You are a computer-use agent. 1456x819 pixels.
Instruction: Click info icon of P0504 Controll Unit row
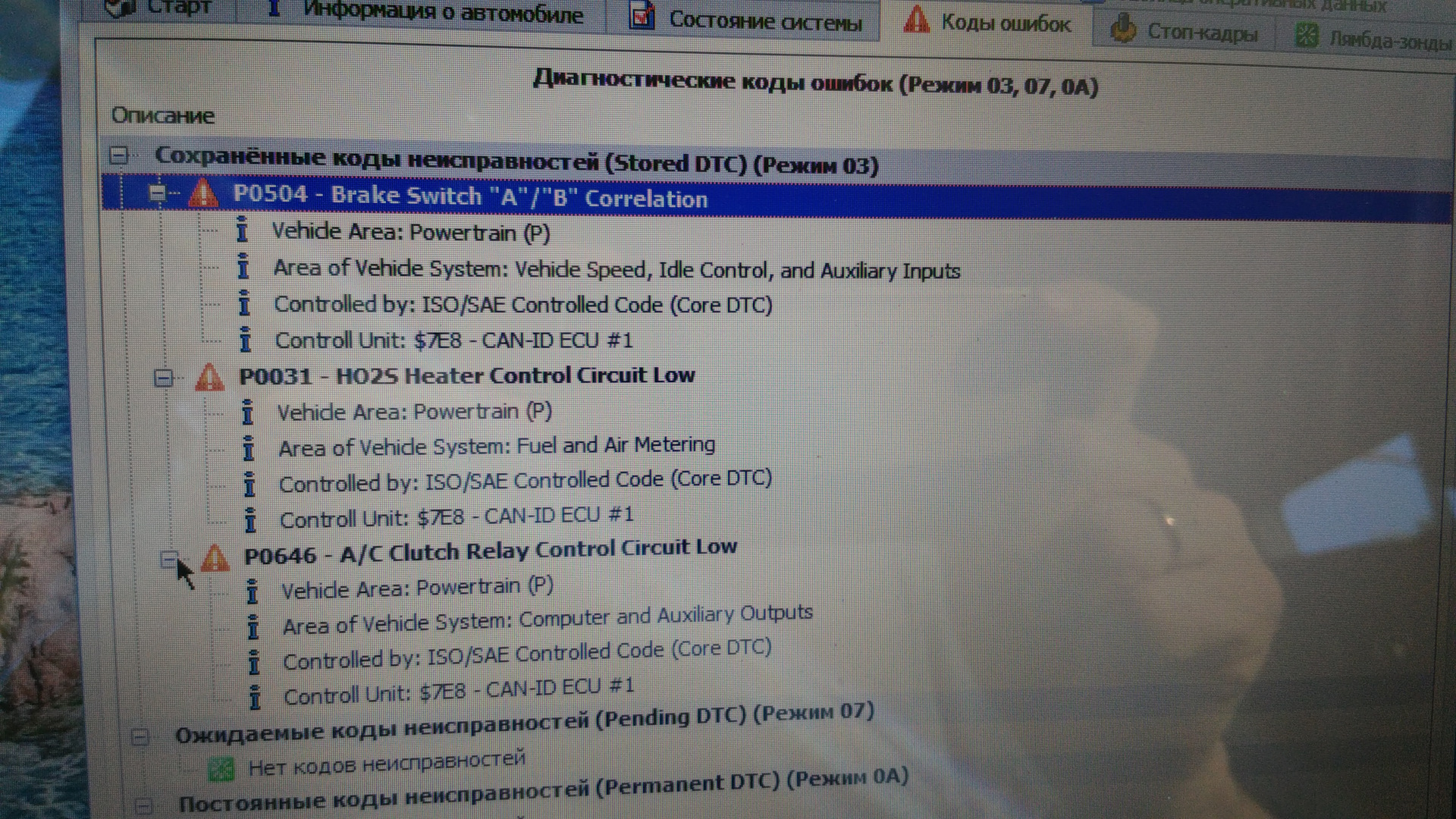click(x=244, y=339)
